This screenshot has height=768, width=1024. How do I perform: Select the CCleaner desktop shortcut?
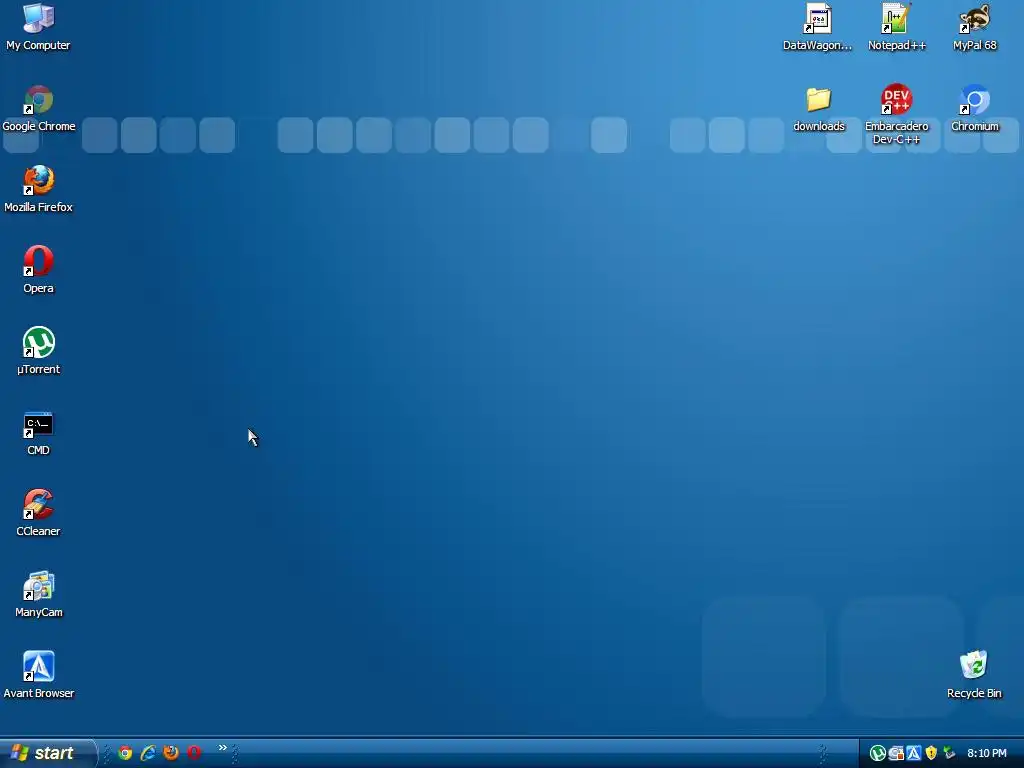[39, 513]
